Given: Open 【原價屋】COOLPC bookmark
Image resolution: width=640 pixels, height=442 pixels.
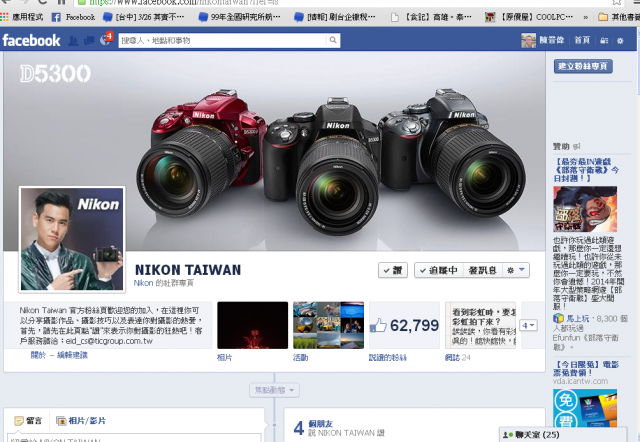Looking at the screenshot, I should click(529, 17).
